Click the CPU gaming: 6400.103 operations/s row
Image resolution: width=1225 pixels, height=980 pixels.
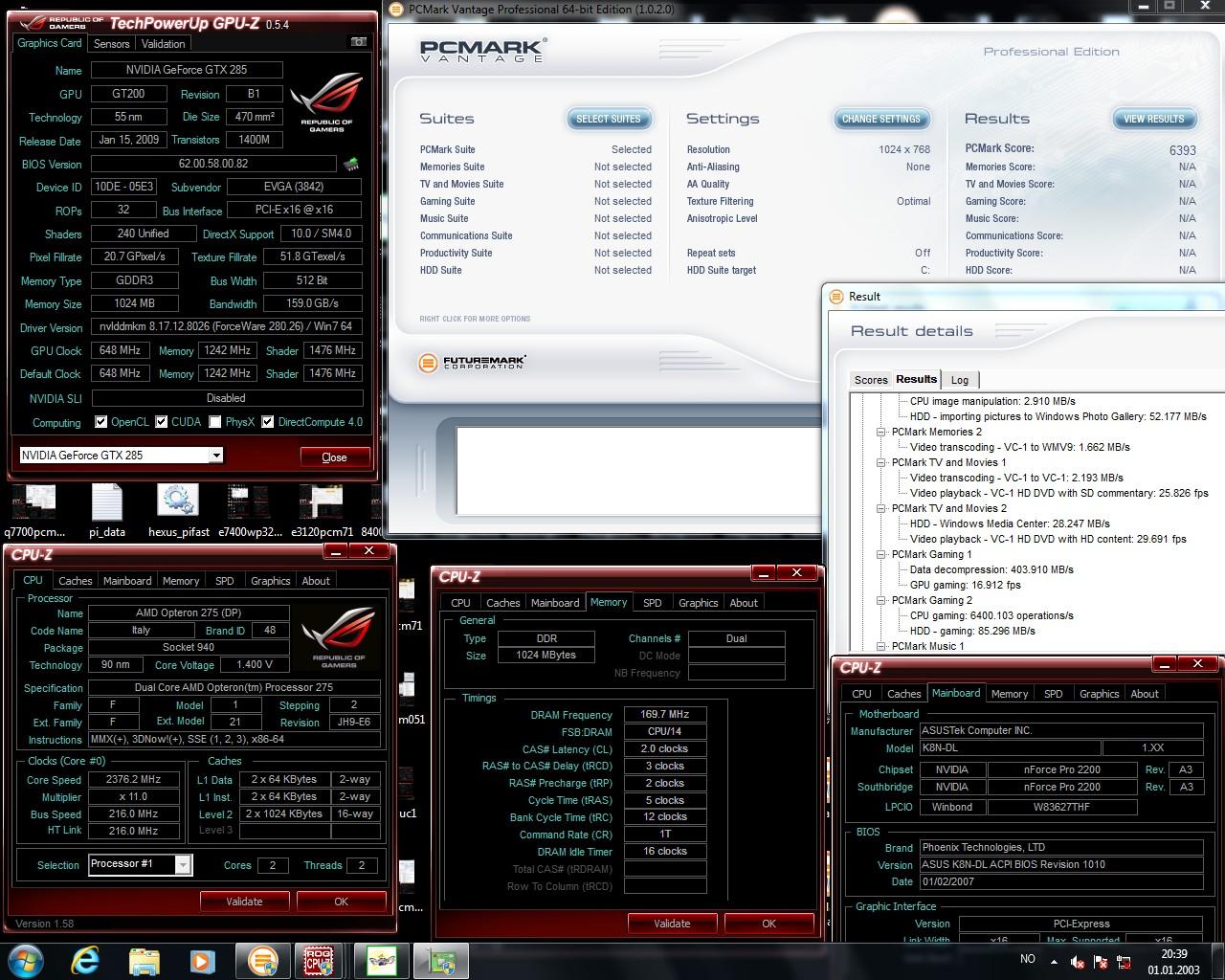991,615
